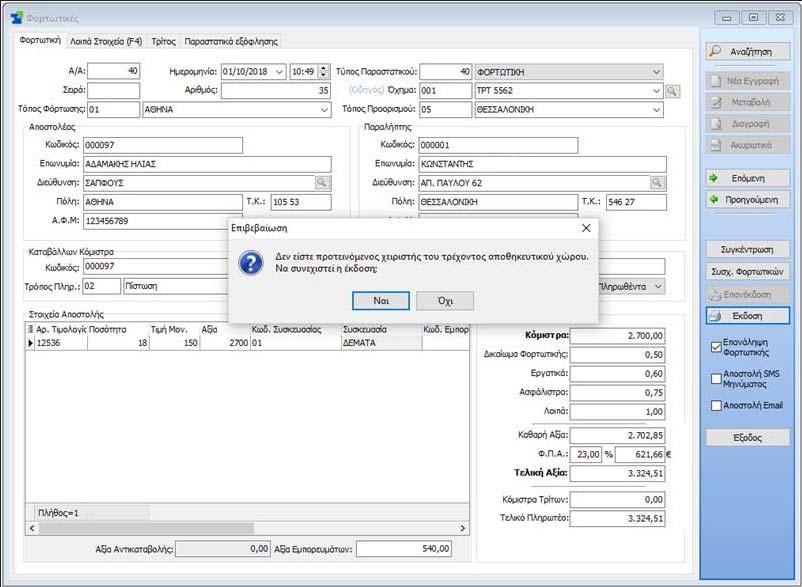The width and height of the screenshot is (802, 587).
Task: Click the Νέα Εγγραφή button
Action: tap(748, 81)
